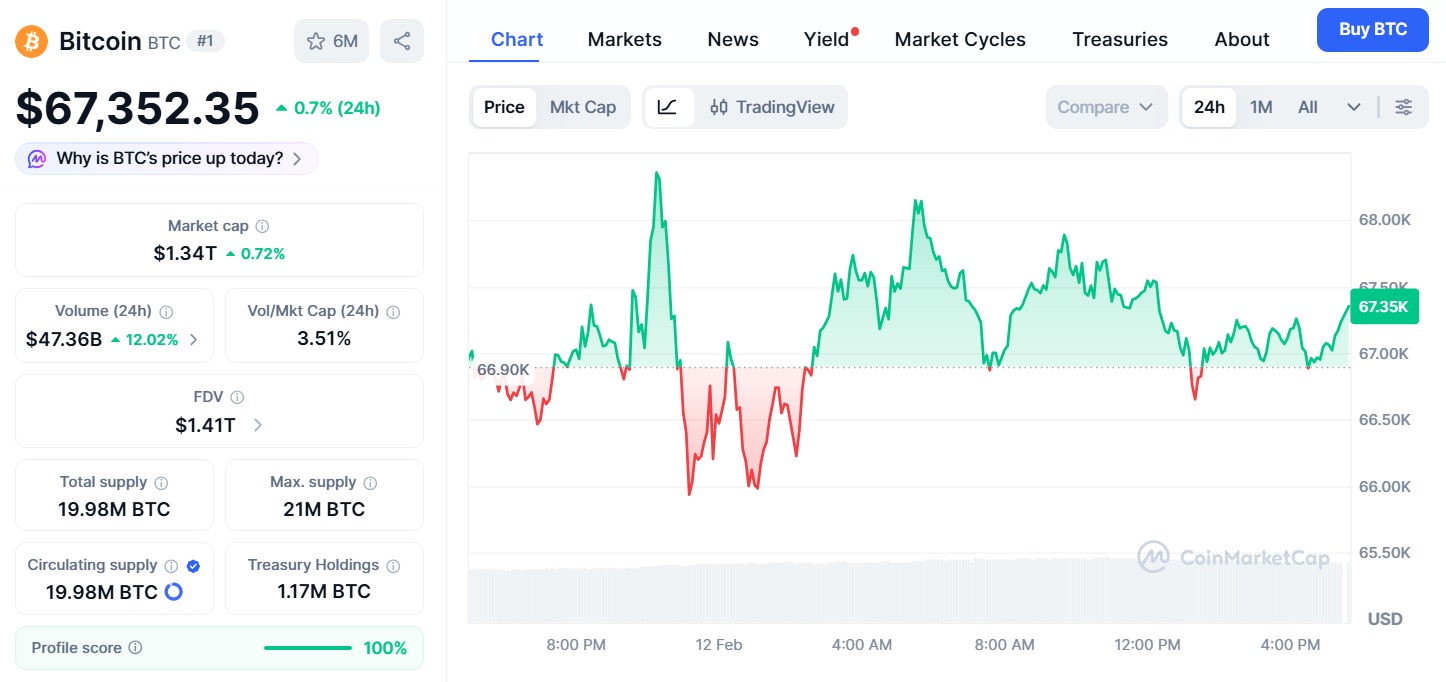Screen dimensions: 1446x682
Task: Toggle chart to Price view
Action: 504,107
